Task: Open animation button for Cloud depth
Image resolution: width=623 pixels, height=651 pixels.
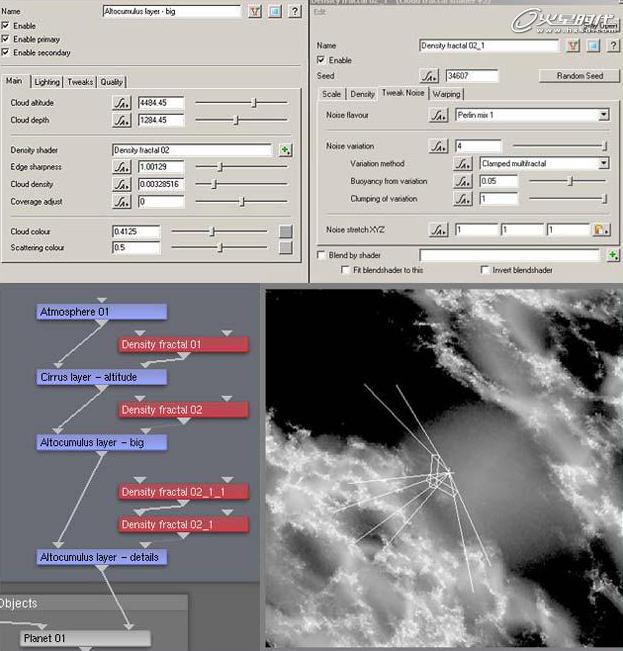Action: [x=122, y=120]
